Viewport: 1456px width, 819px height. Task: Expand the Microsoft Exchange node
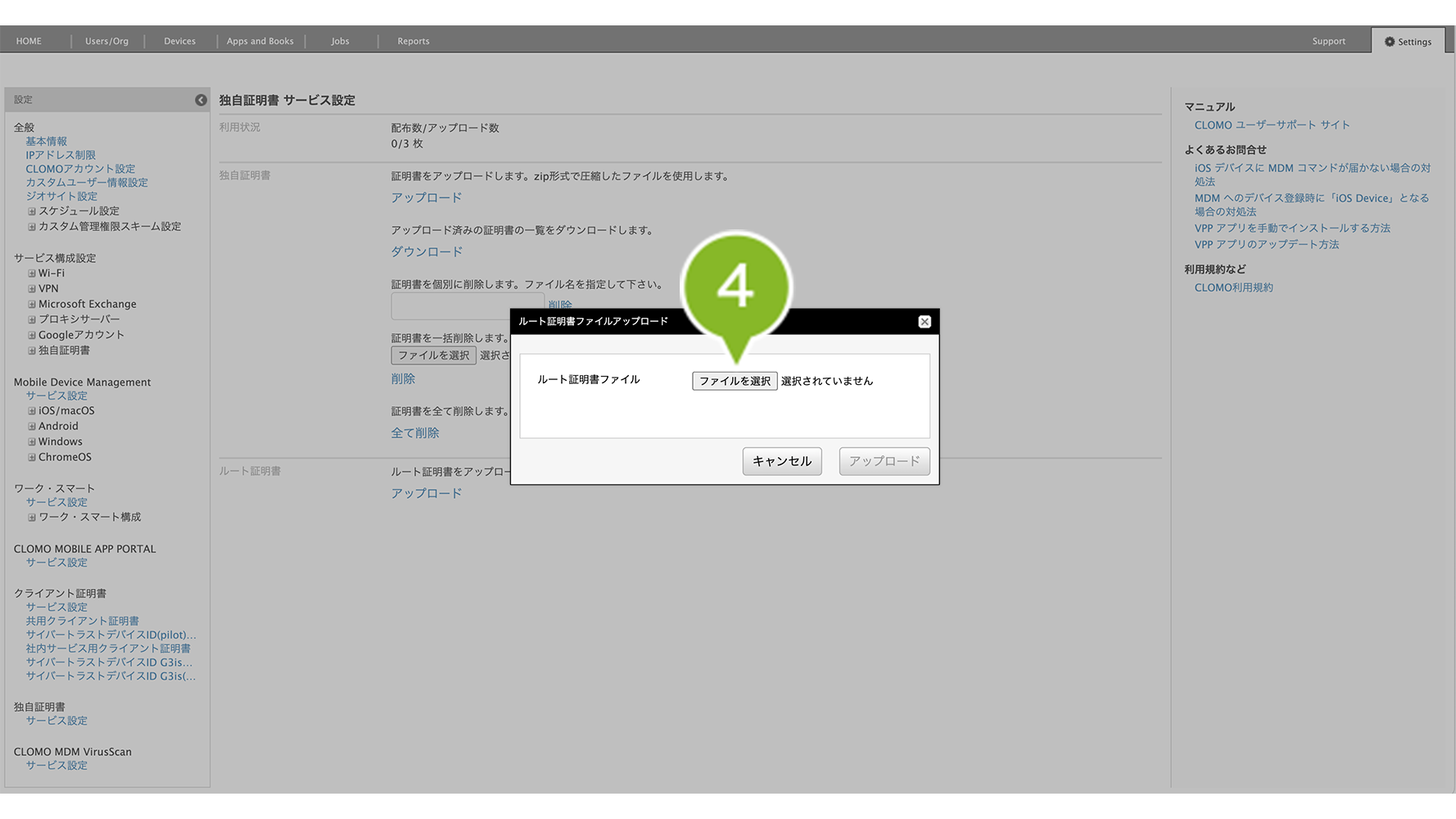(32, 305)
